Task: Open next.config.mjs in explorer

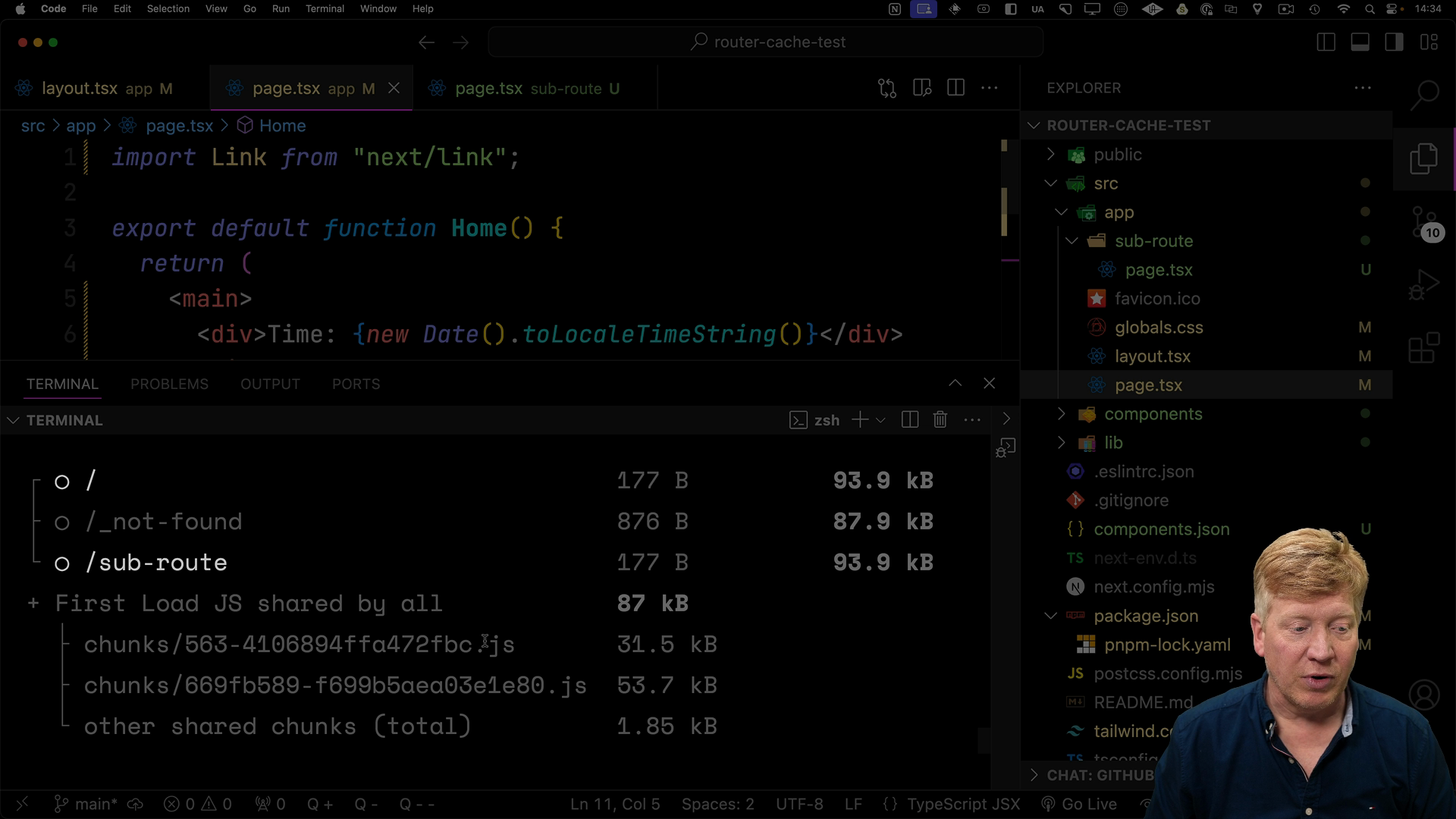Action: click(x=1153, y=587)
